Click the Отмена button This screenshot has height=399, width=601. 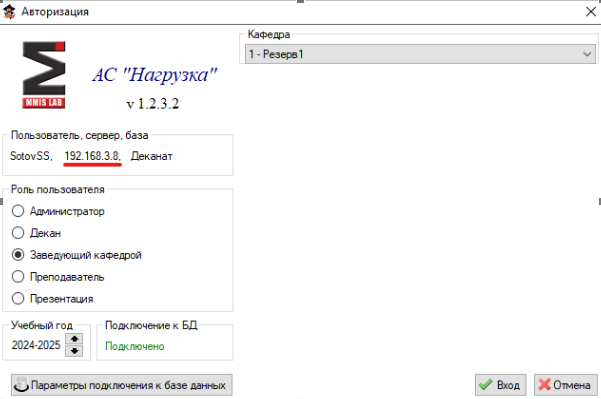[x=566, y=385]
